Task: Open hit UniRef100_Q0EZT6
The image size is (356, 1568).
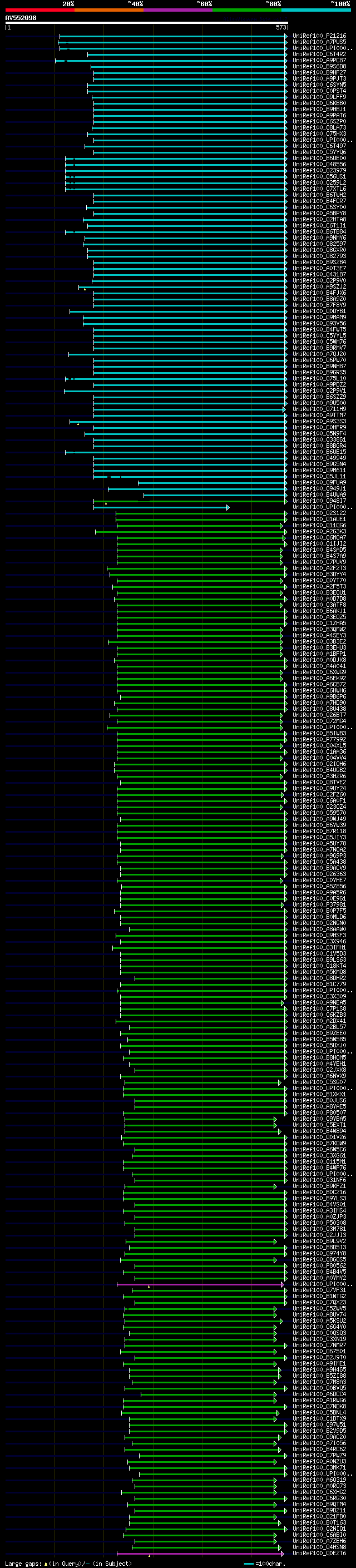Action: tap(319, 1554)
